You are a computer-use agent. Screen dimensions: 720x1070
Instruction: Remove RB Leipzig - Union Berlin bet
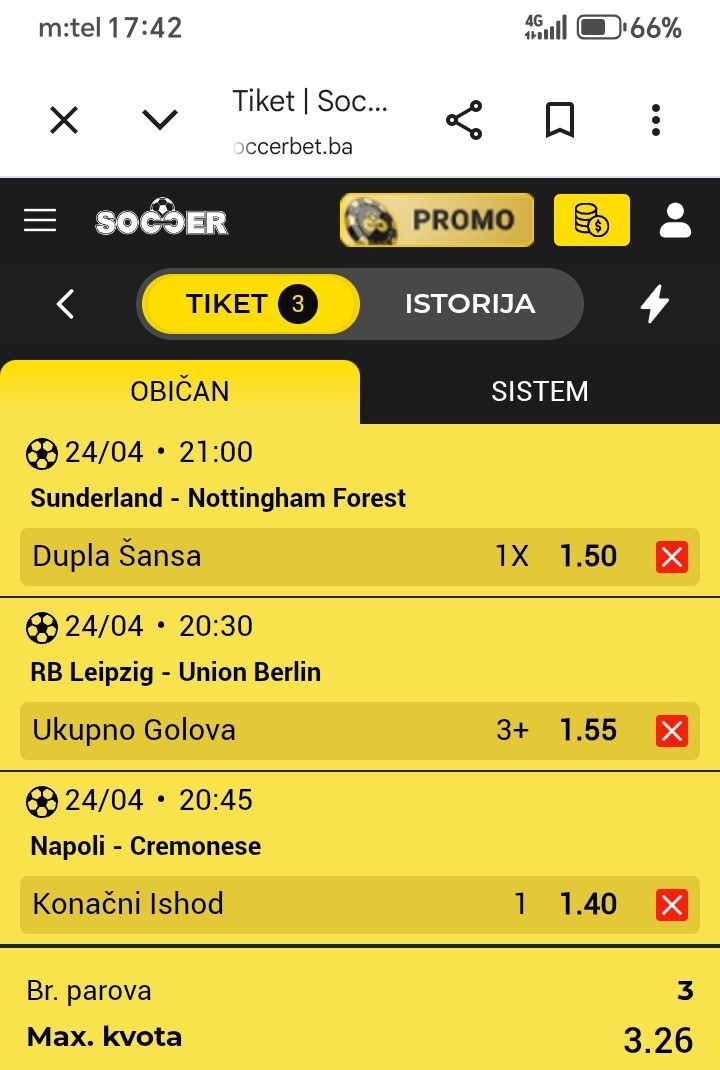(x=671, y=731)
